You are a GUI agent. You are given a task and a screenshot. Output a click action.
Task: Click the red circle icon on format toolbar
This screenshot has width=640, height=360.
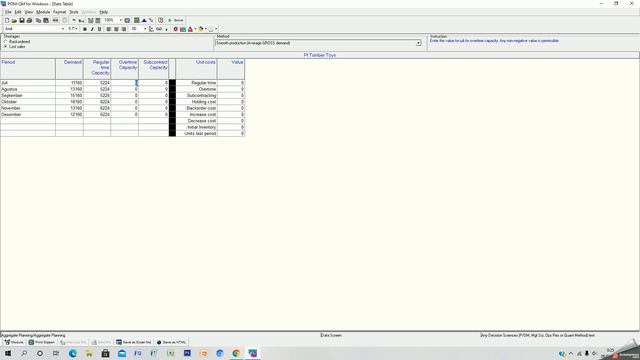pos(176,29)
